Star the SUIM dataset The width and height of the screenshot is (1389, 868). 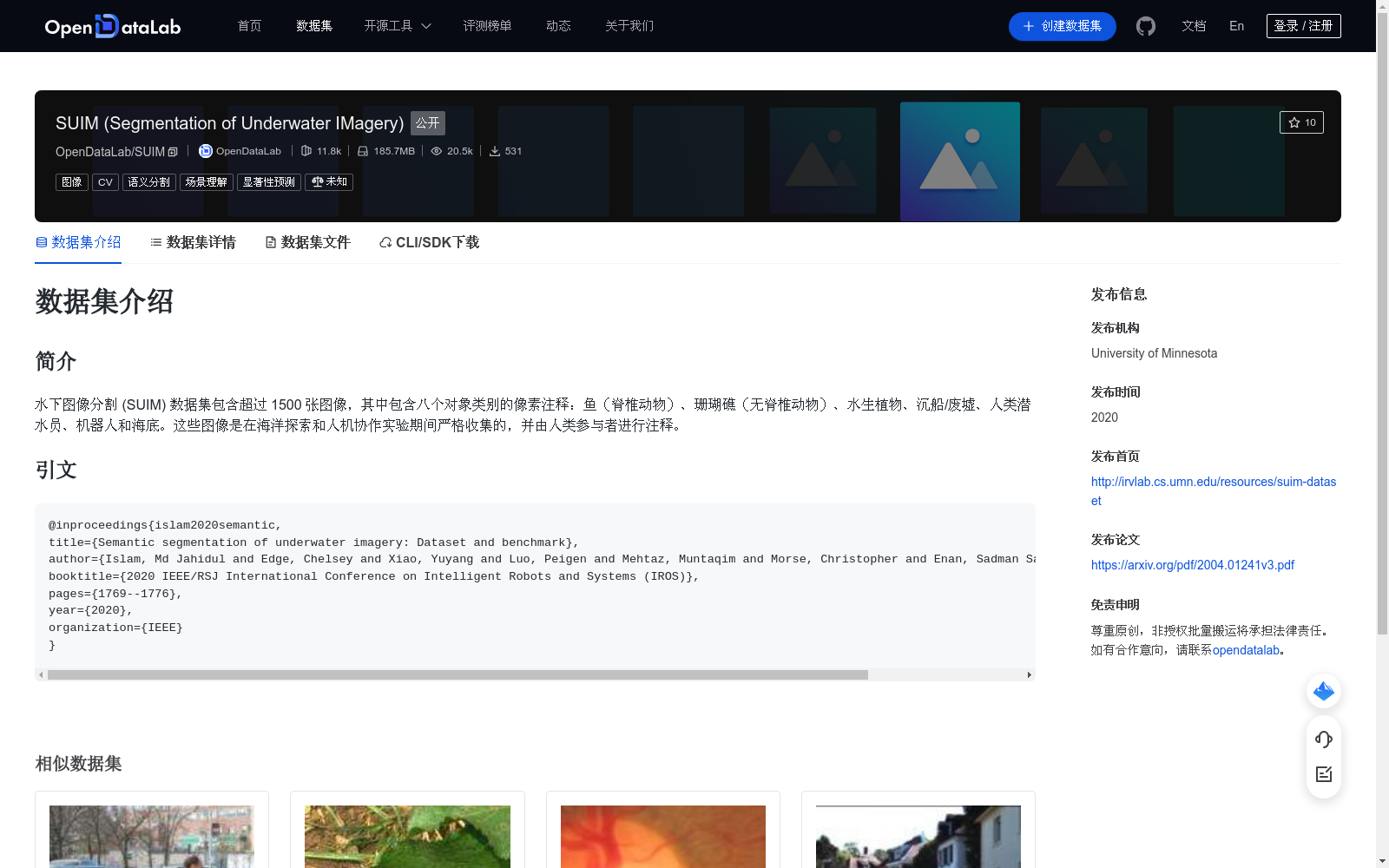1301,122
